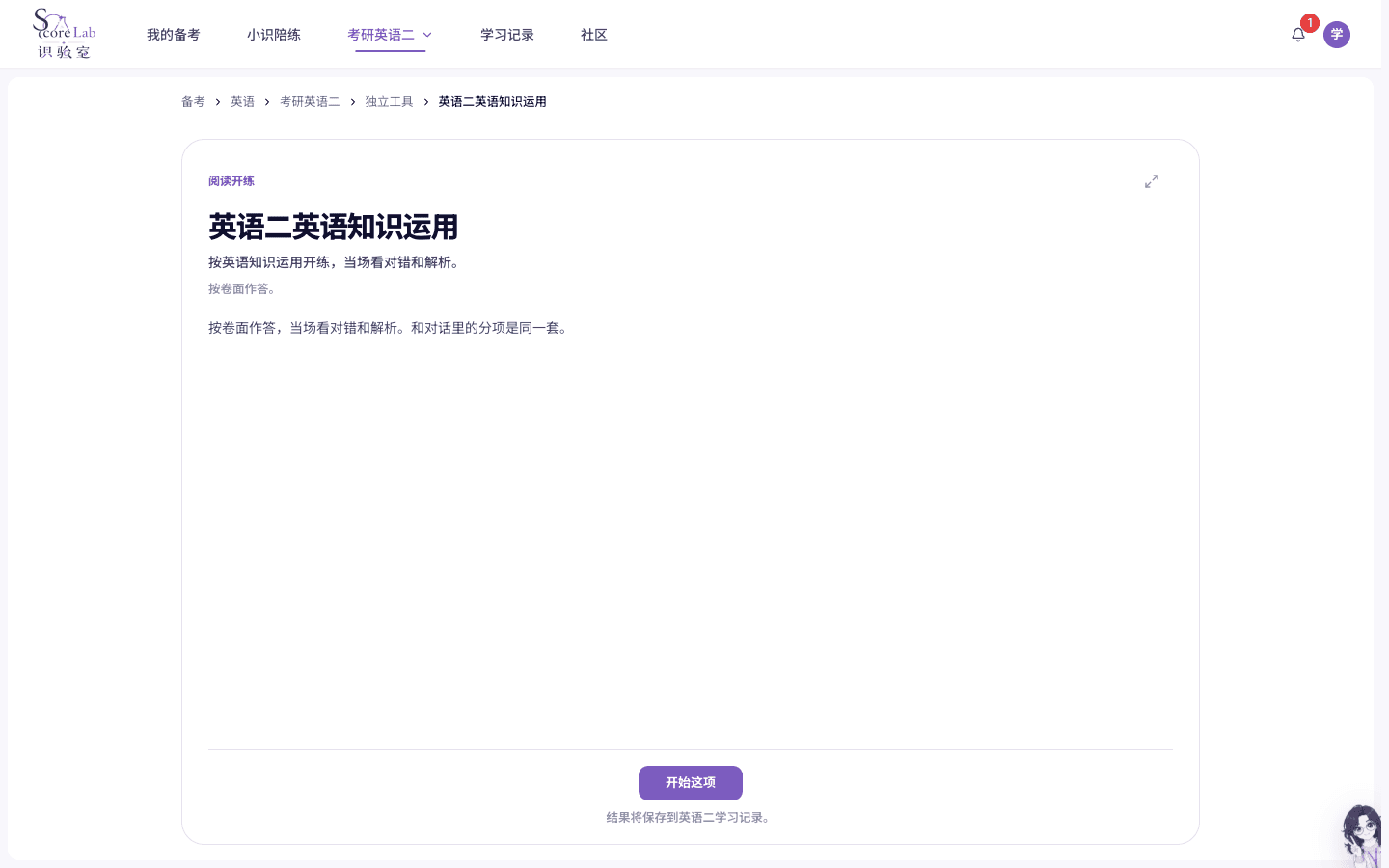1389x868 pixels.
Task: Start the exercise with 开始这项 button
Action: tap(691, 783)
